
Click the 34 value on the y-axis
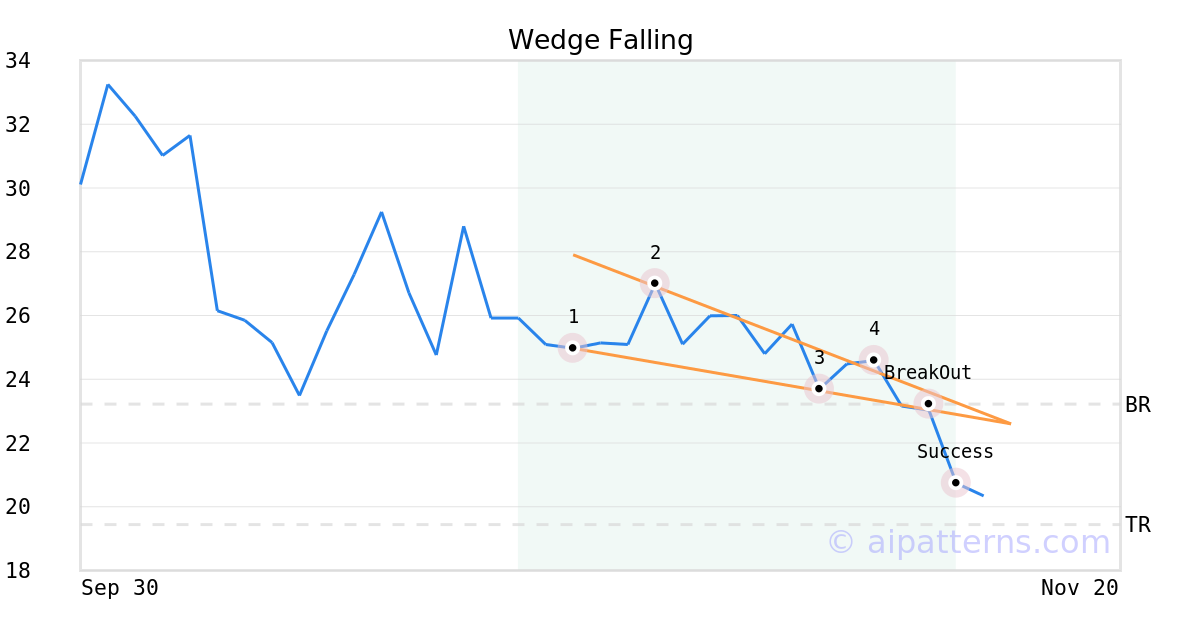pos(17,61)
